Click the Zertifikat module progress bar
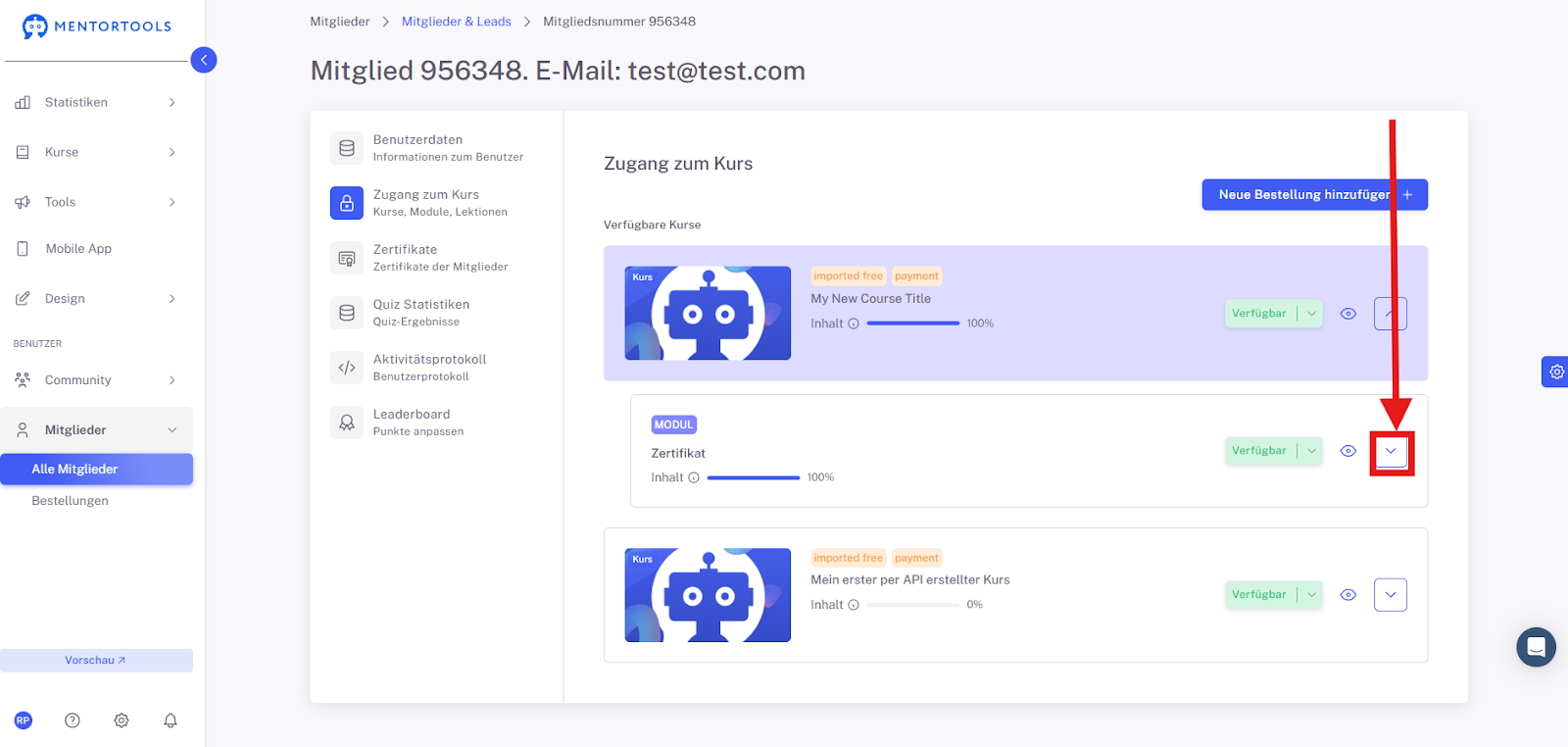The width and height of the screenshot is (1568, 747). click(754, 477)
